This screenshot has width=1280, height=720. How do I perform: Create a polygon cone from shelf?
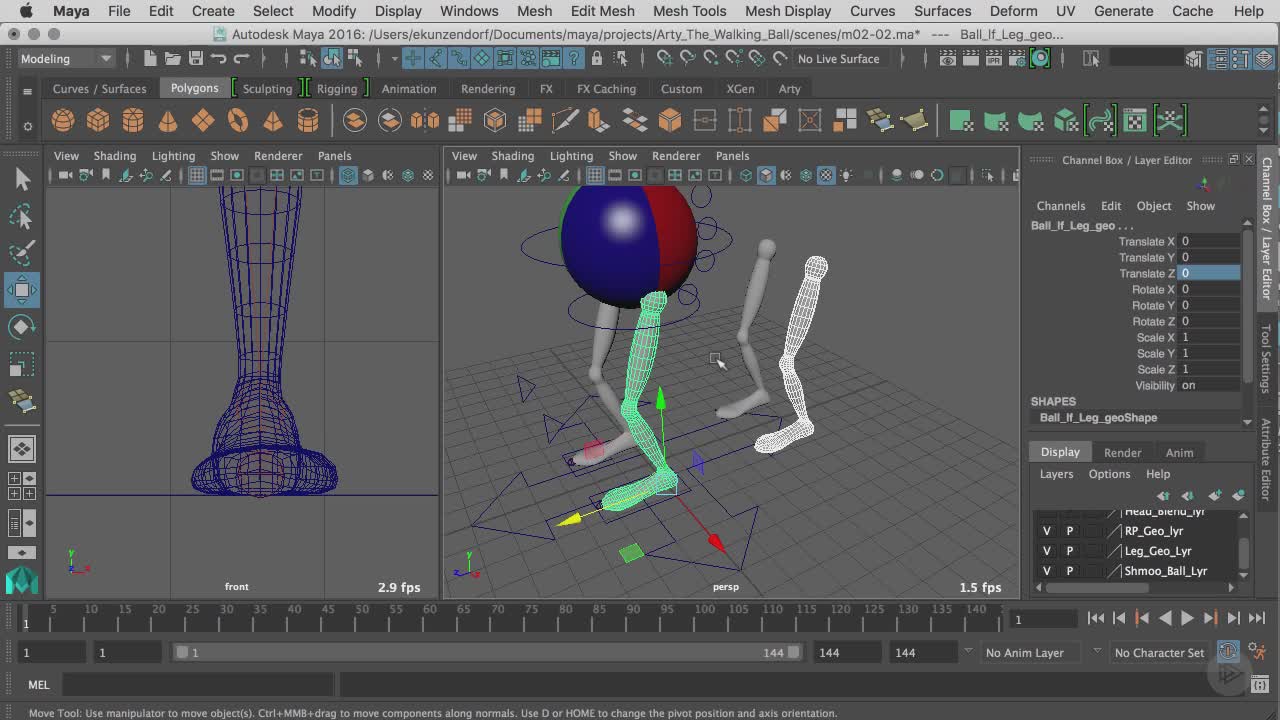click(x=168, y=121)
